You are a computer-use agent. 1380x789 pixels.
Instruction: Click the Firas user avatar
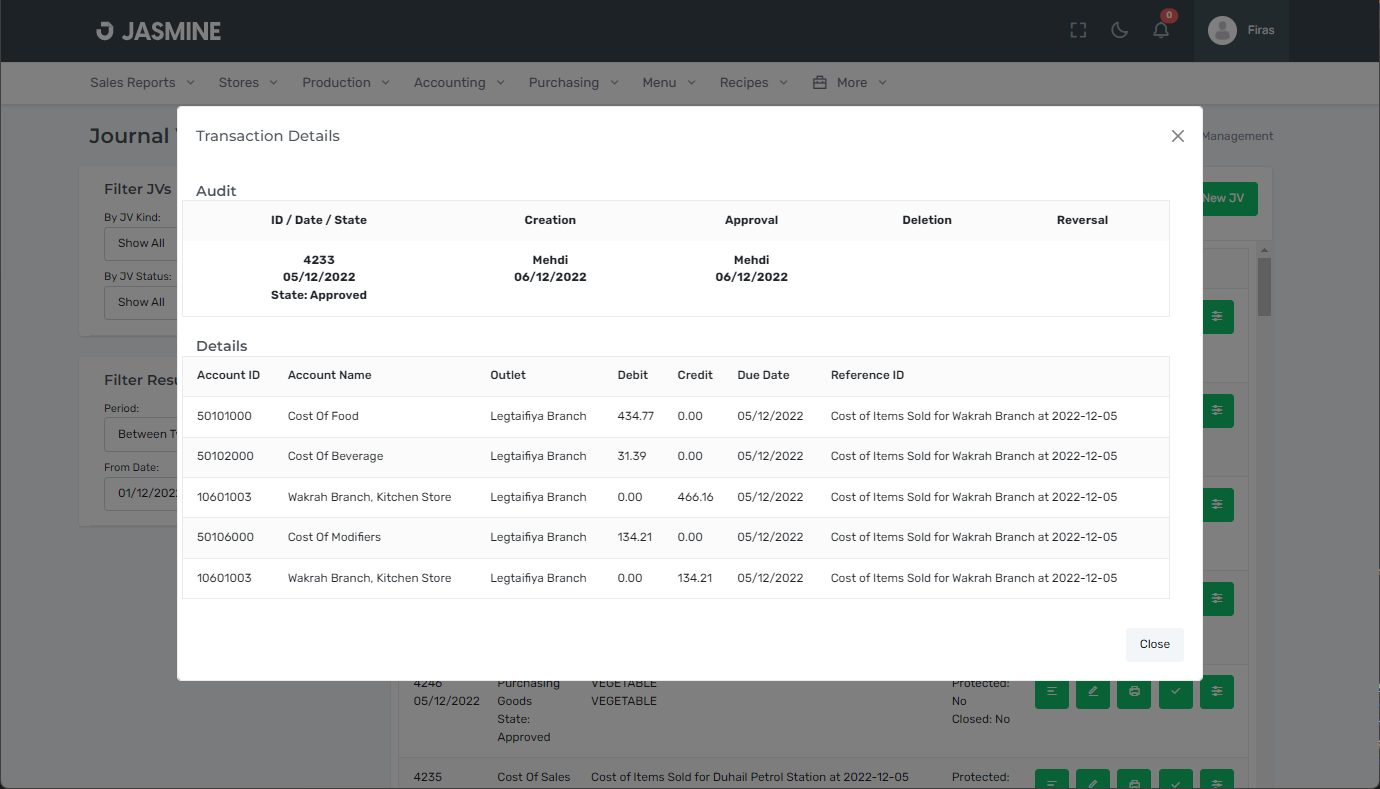(x=1222, y=30)
